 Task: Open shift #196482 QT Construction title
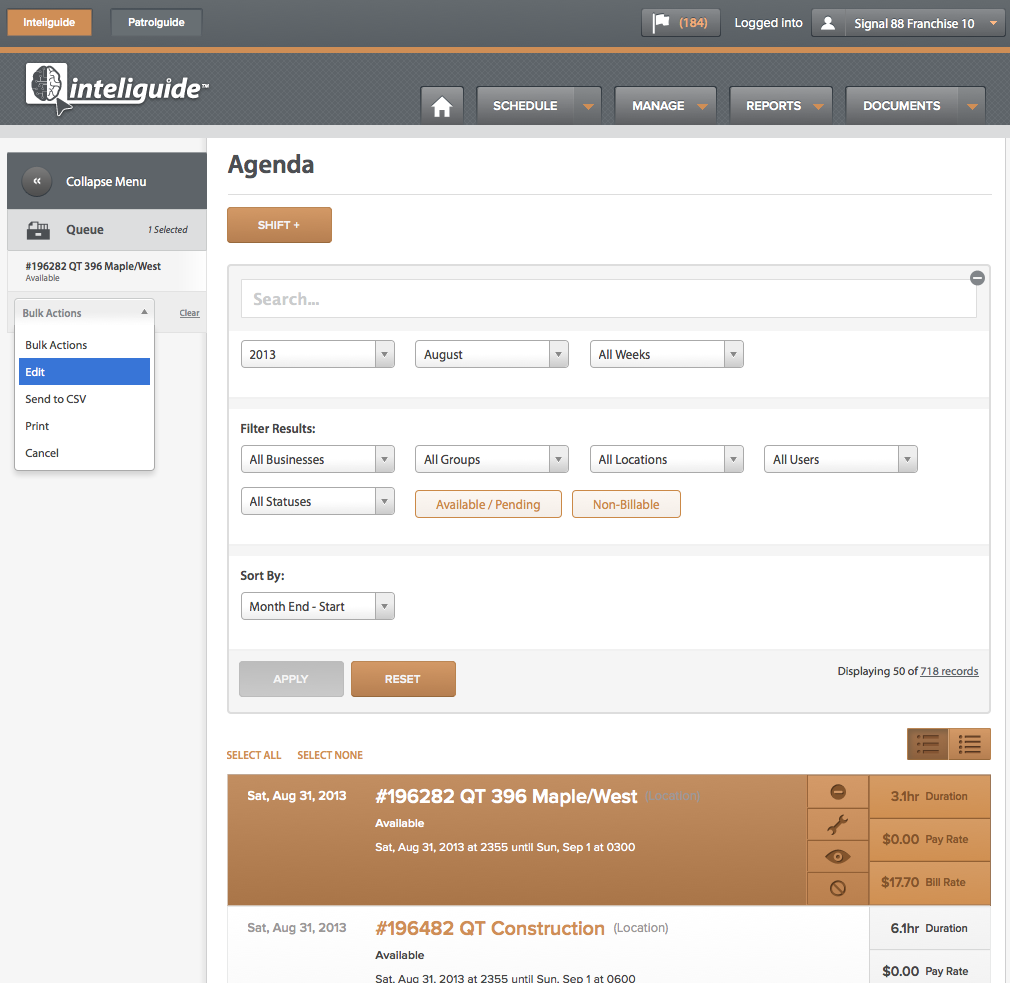pos(490,928)
